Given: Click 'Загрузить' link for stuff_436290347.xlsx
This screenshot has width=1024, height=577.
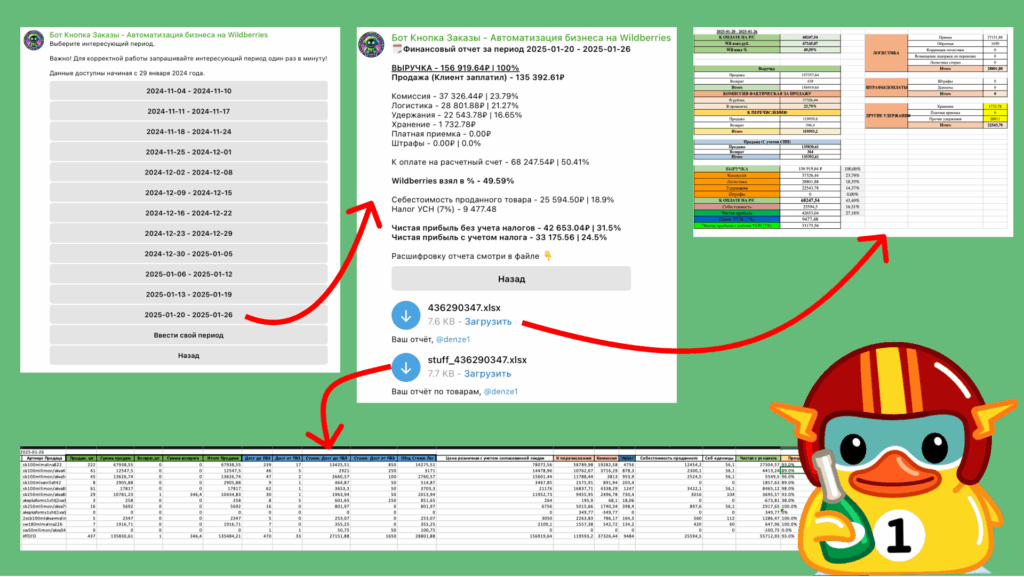Looking at the screenshot, I should coord(488,374).
